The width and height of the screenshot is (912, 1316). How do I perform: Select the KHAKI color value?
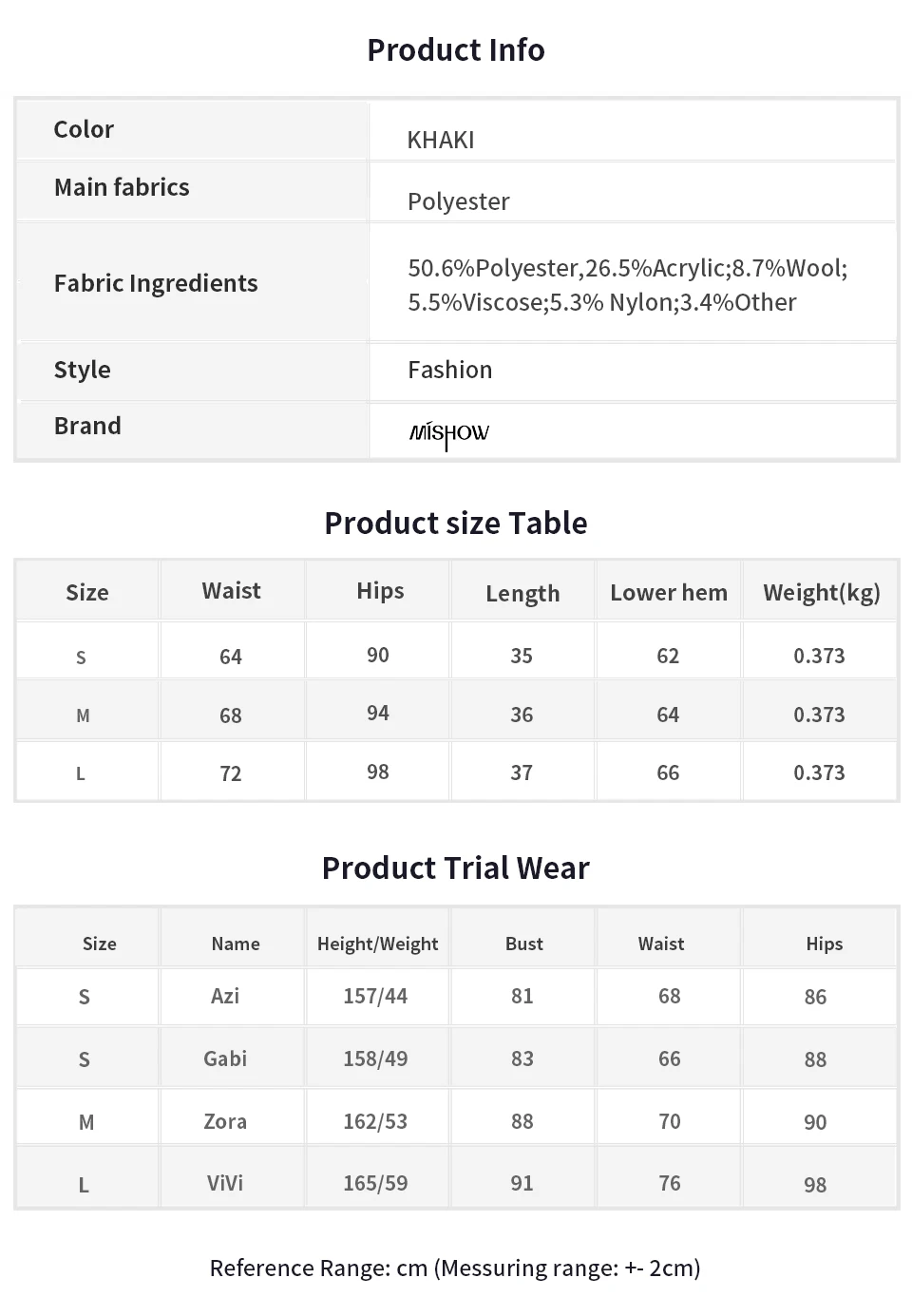coord(440,140)
